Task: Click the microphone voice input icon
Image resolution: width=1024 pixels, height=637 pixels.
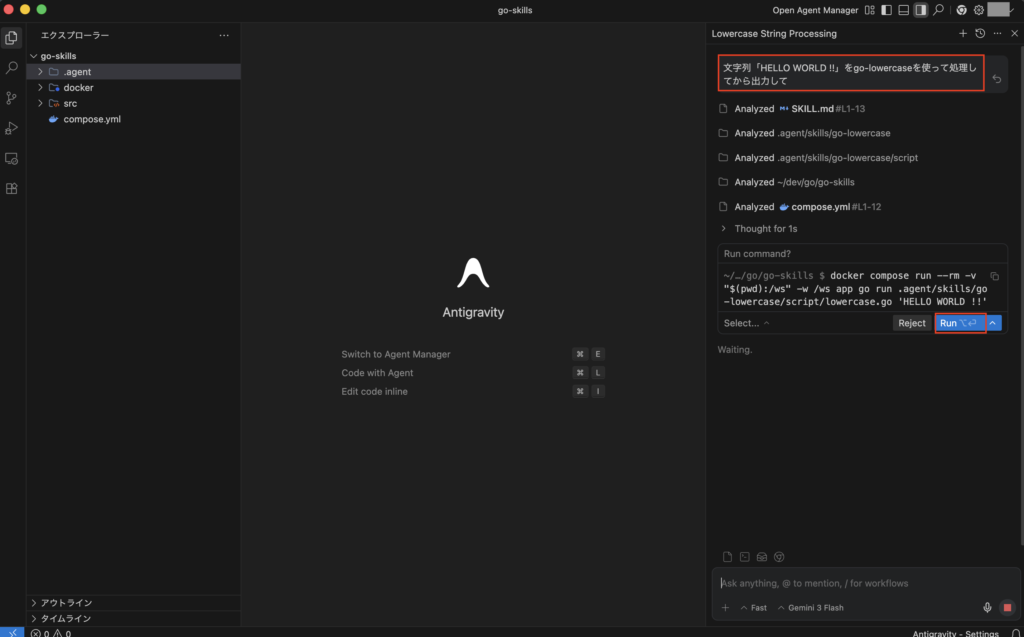Action: 987,607
